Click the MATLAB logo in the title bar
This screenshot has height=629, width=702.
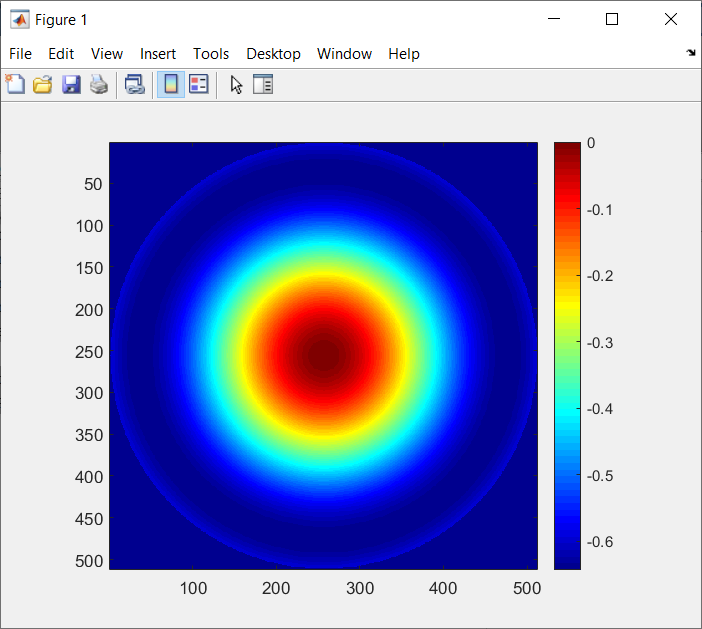pyautogui.click(x=20, y=20)
